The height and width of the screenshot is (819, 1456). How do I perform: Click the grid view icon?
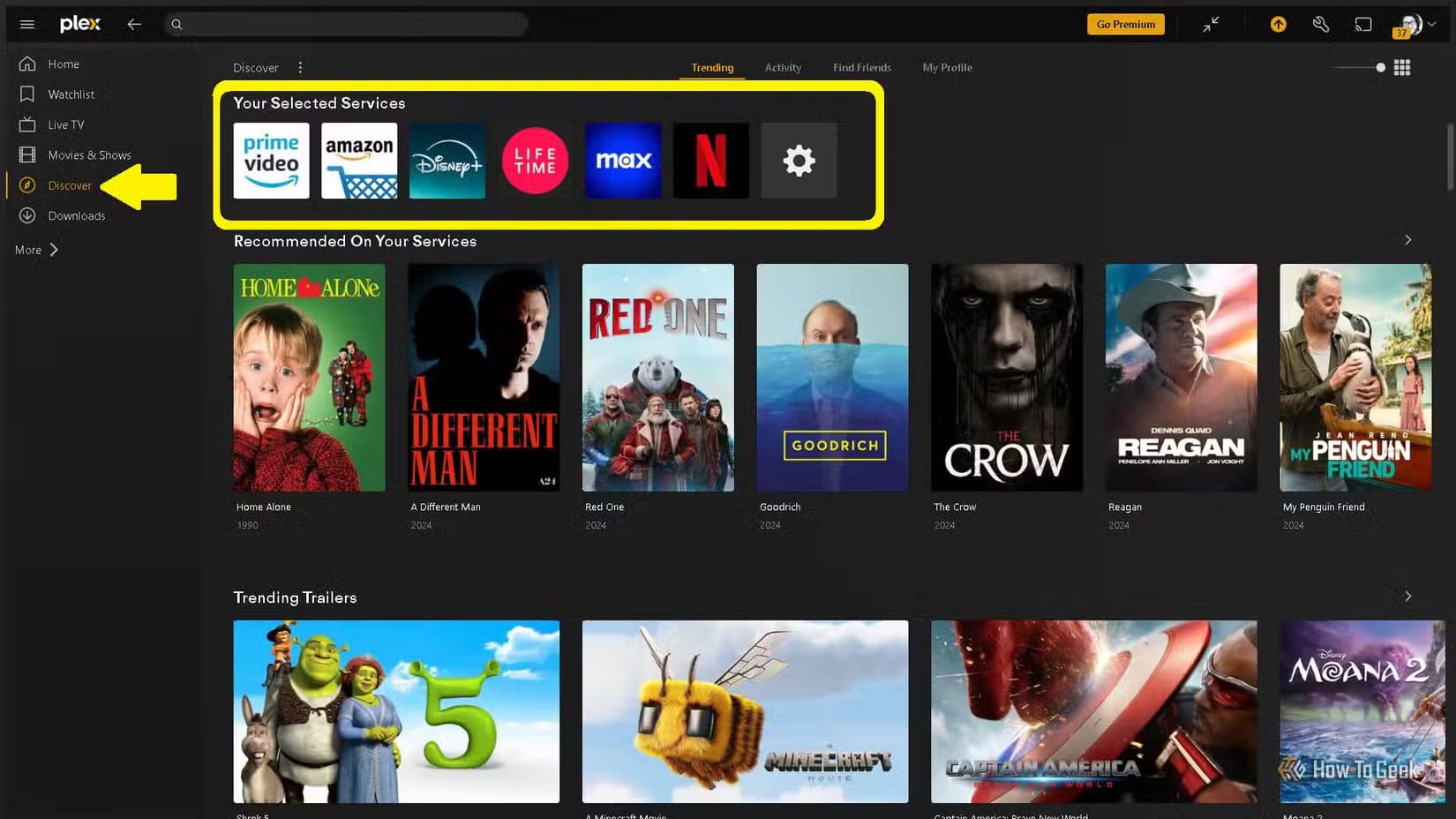click(1402, 68)
